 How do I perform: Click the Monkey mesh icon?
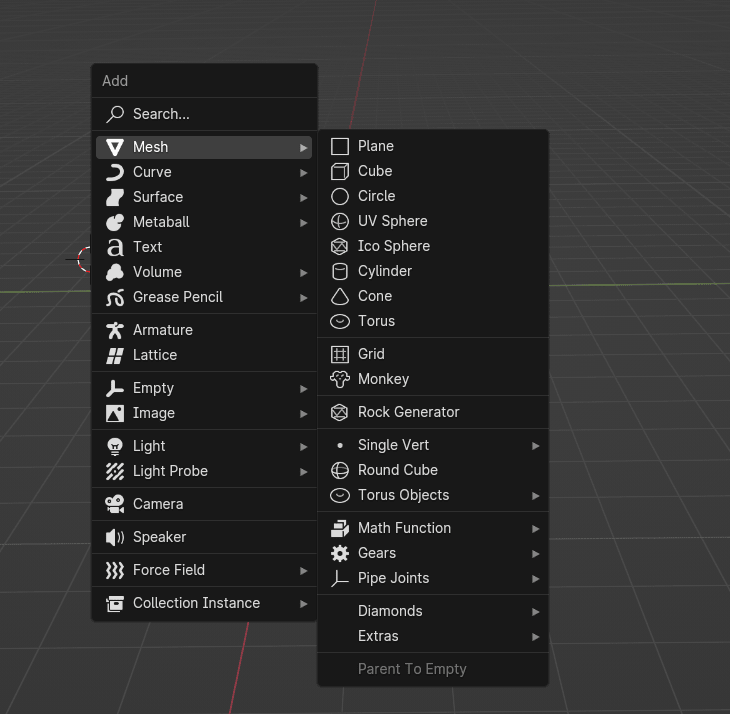[340, 379]
